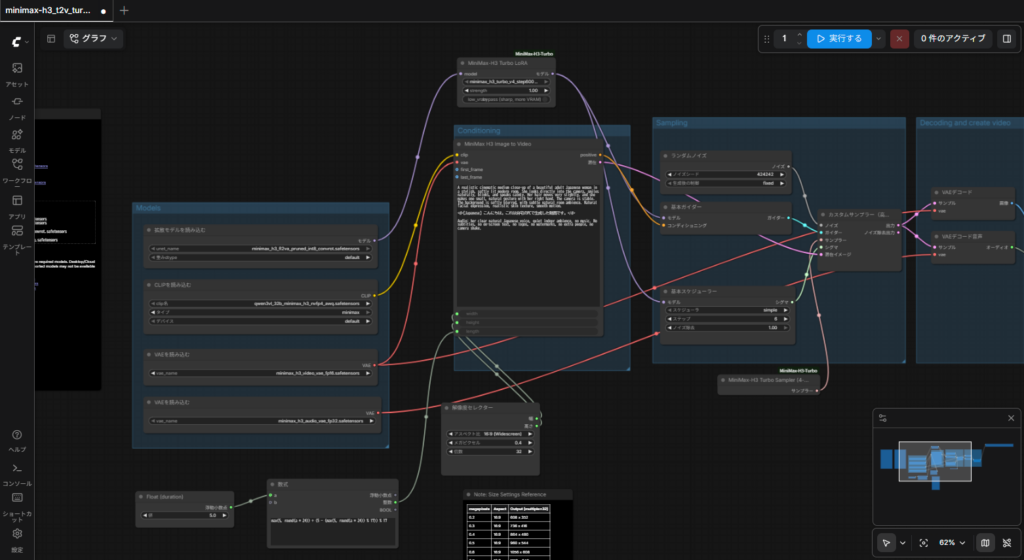The width and height of the screenshot is (1024, 560).
Task: Collapse the ランダムノイズ node via its dot
Action: 665,156
